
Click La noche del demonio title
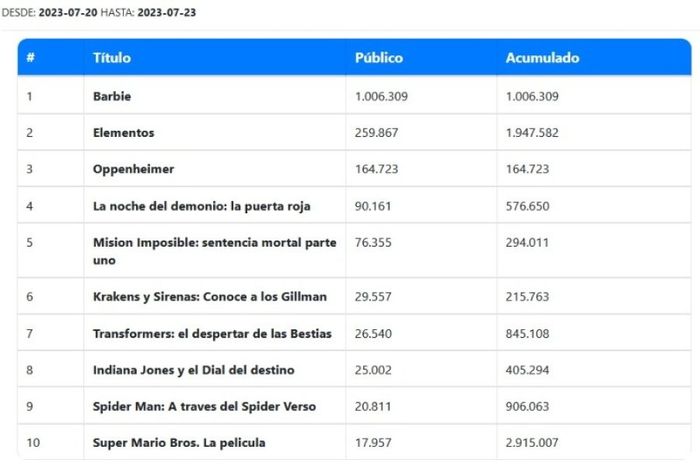click(x=201, y=206)
